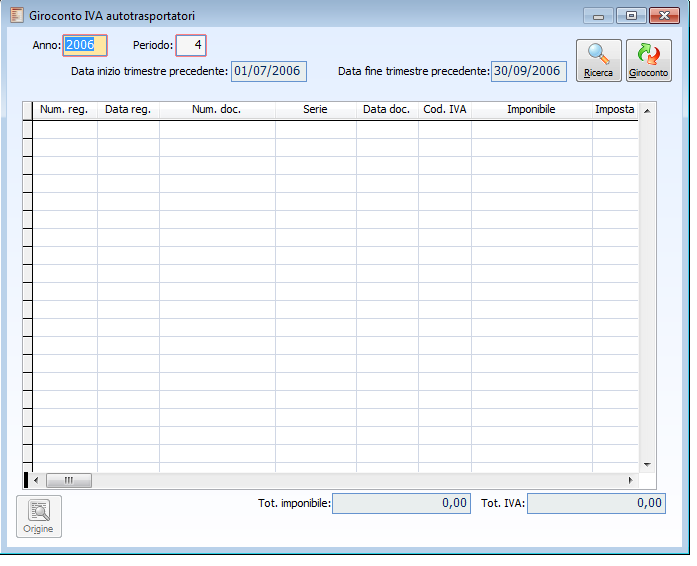Click the Cod. IVA column header
Viewport: 697px width, 566px height.
pos(445,110)
